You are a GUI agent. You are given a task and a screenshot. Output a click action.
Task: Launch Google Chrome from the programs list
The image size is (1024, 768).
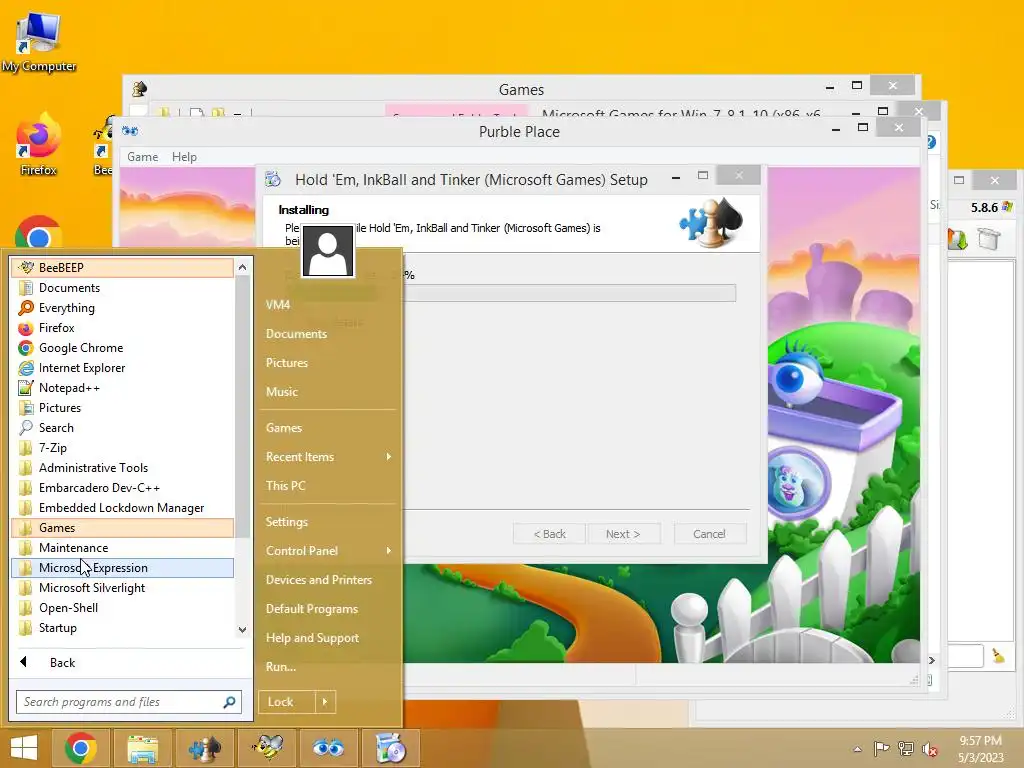(122, 348)
